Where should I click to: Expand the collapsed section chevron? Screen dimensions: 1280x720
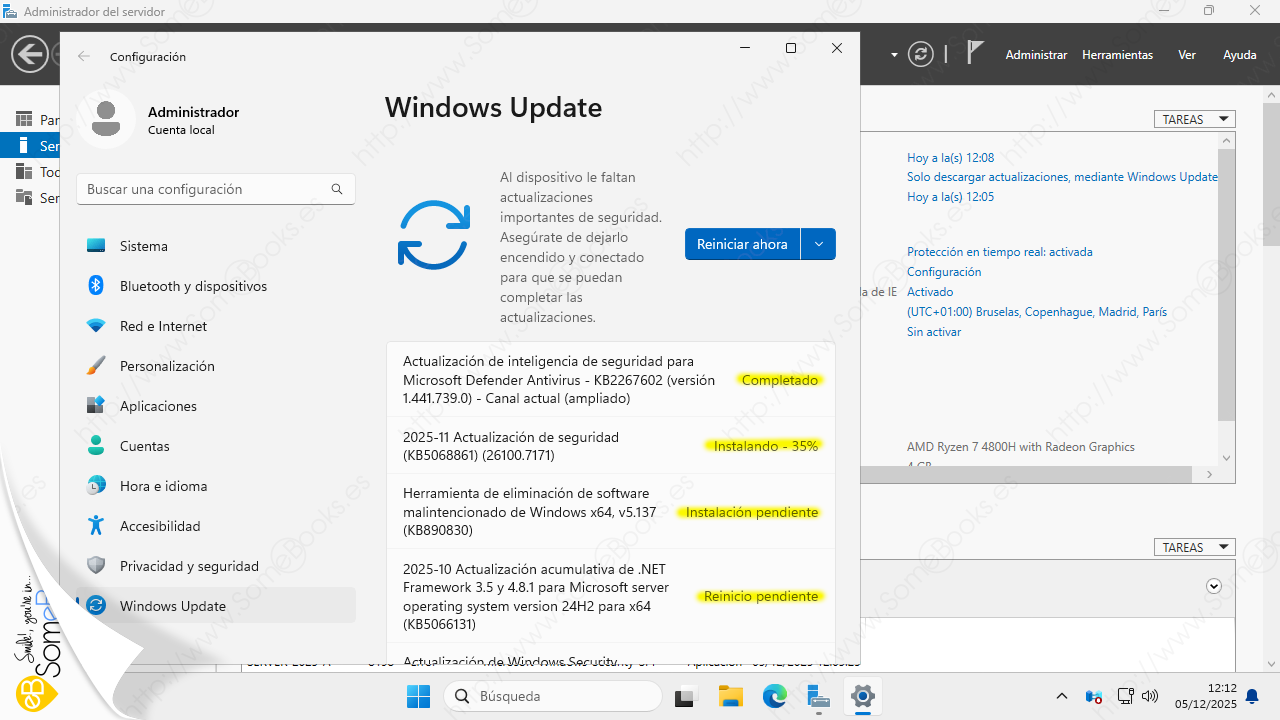(x=1214, y=587)
